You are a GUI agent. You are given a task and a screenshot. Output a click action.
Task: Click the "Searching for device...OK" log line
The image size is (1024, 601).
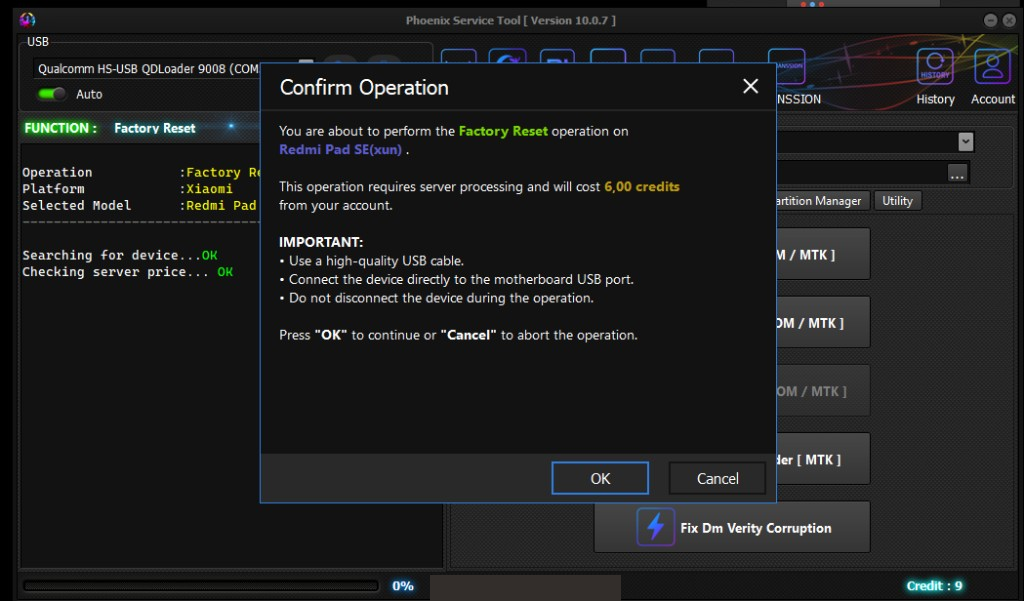coord(120,255)
